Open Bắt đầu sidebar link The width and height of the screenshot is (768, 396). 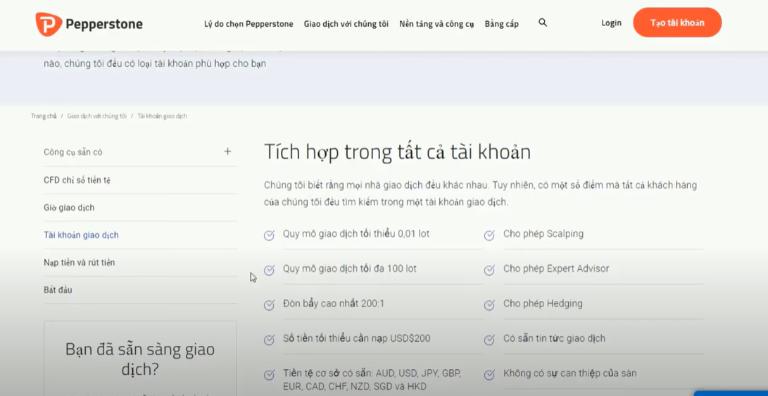58,290
